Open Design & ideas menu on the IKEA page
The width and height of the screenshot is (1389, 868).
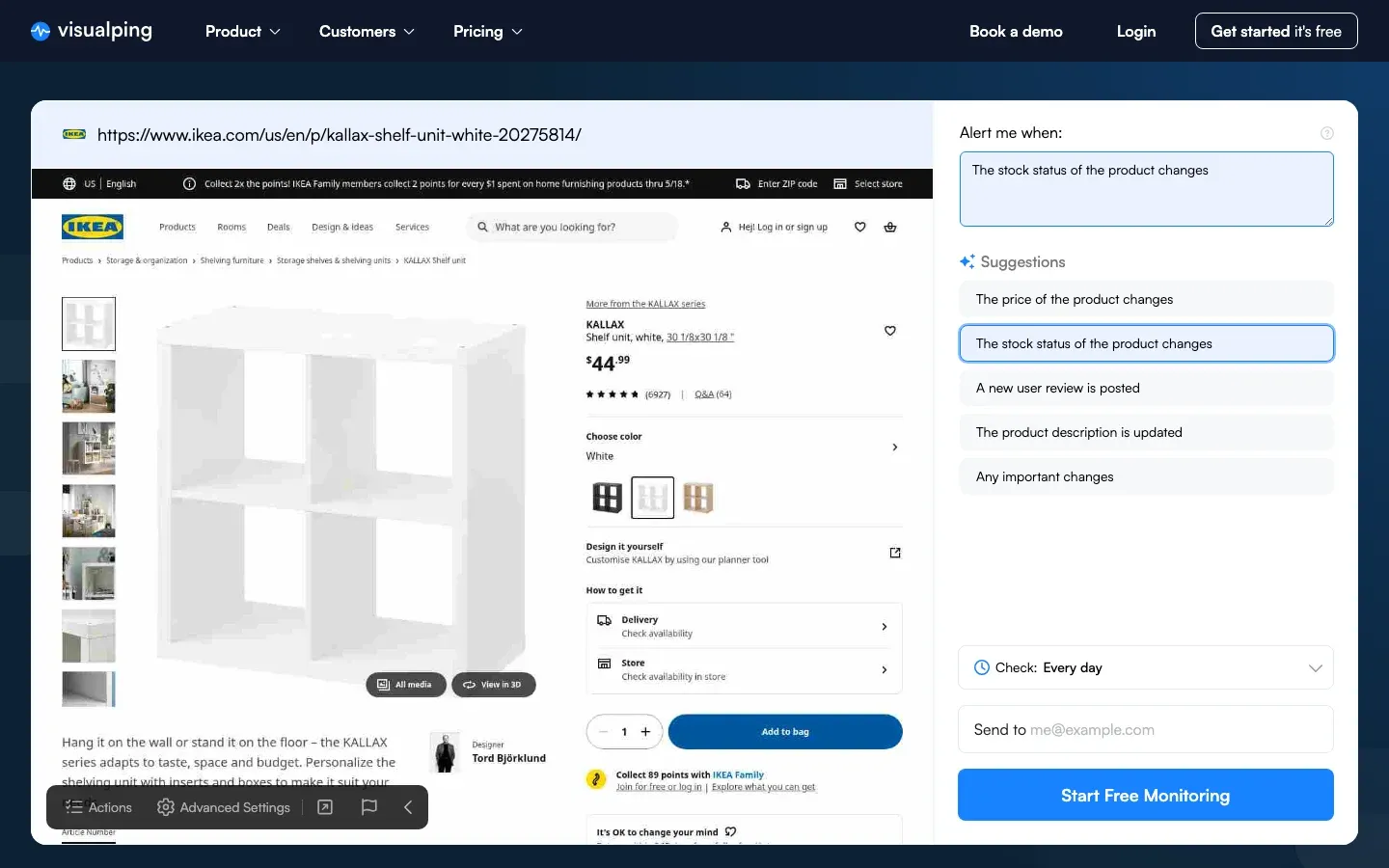(342, 228)
